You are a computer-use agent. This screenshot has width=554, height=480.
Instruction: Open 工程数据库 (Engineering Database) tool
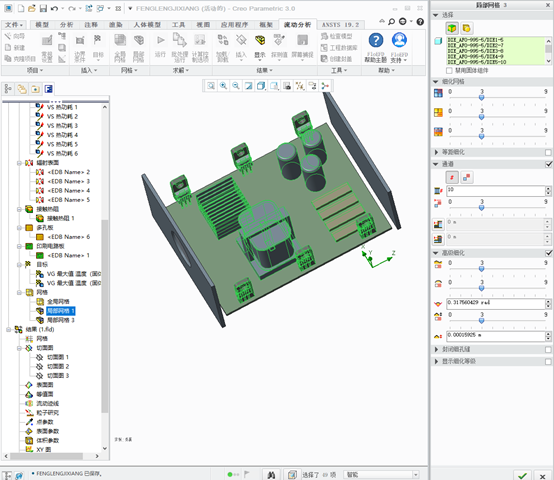[x=339, y=47]
